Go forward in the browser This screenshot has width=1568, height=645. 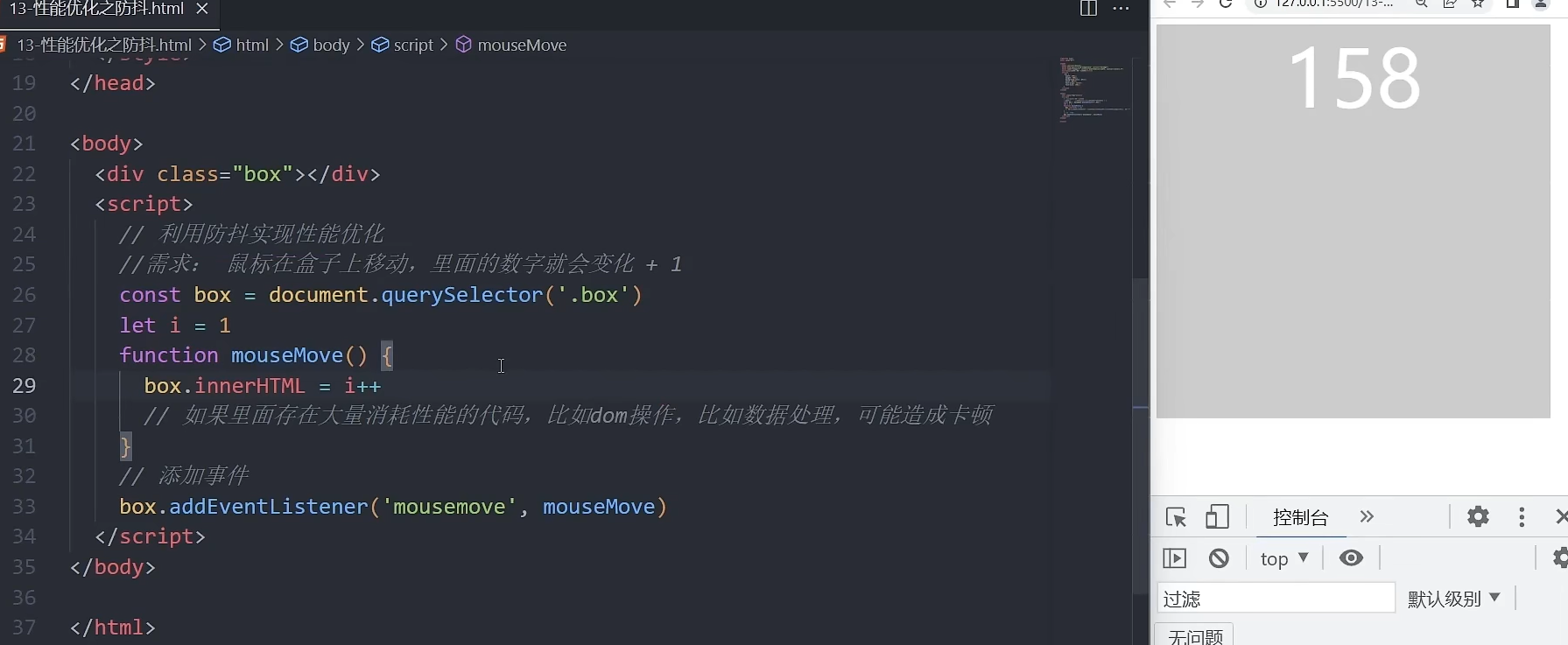click(1198, 4)
